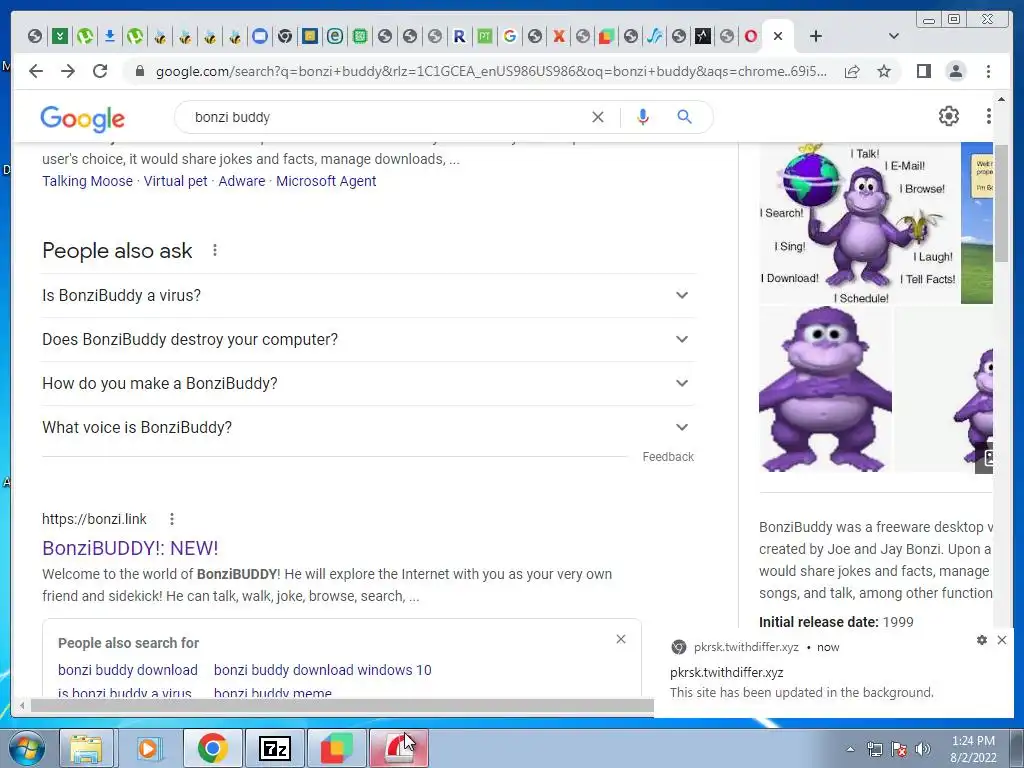Switch to the blue download arrow tab
Image resolution: width=1024 pixels, height=768 pixels.
pos(110,36)
